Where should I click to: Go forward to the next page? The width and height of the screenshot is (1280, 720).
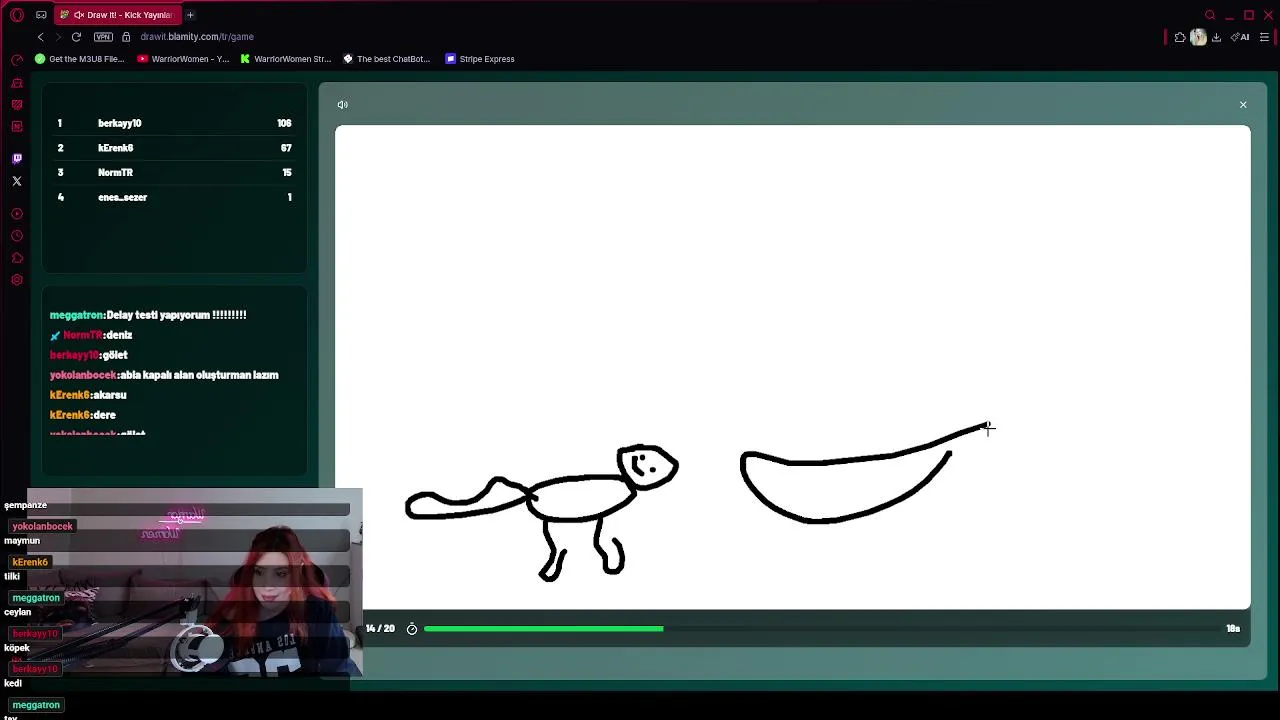tap(58, 37)
